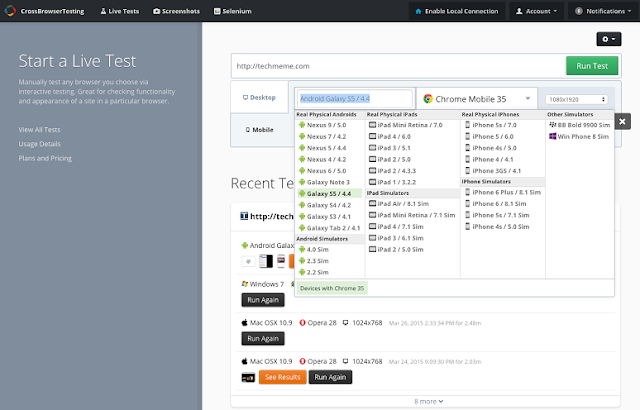Select Galaxy S4 / 4.2 device
The image size is (640, 410).
pyautogui.click(x=324, y=205)
